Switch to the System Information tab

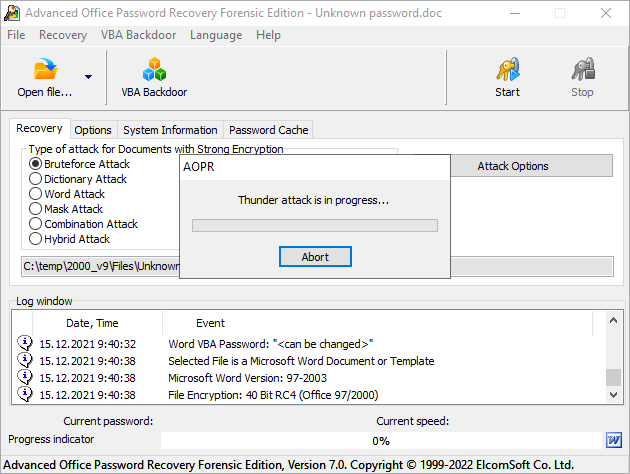(170, 130)
